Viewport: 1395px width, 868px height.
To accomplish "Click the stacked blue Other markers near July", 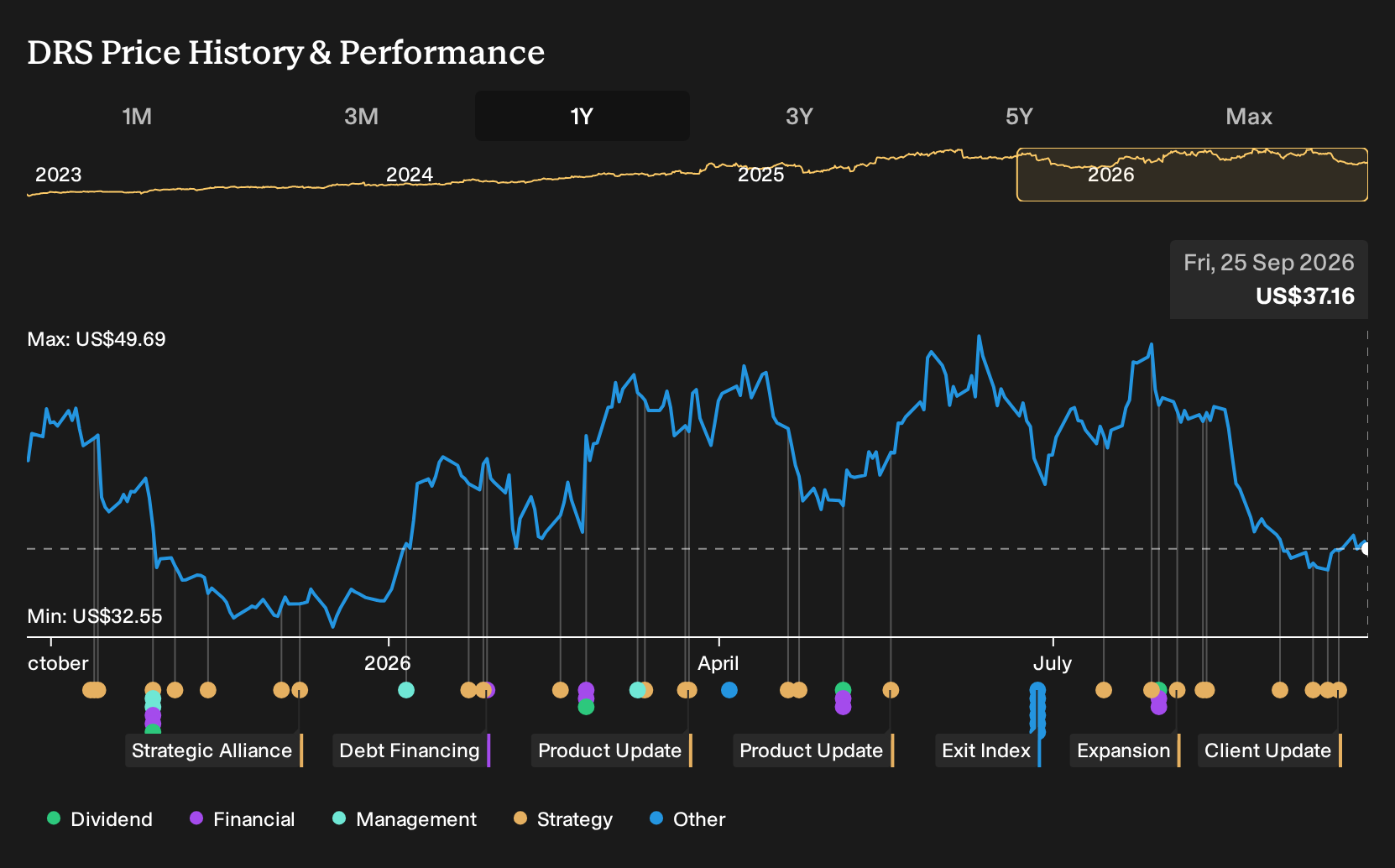I will [x=1038, y=710].
